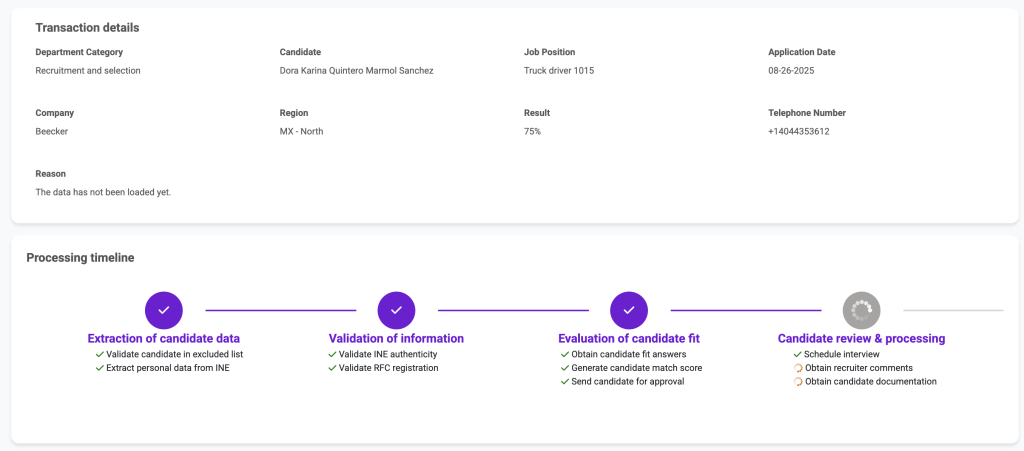The width and height of the screenshot is (1024, 451).
Task: Select the Validation of information heading
Action: click(396, 338)
